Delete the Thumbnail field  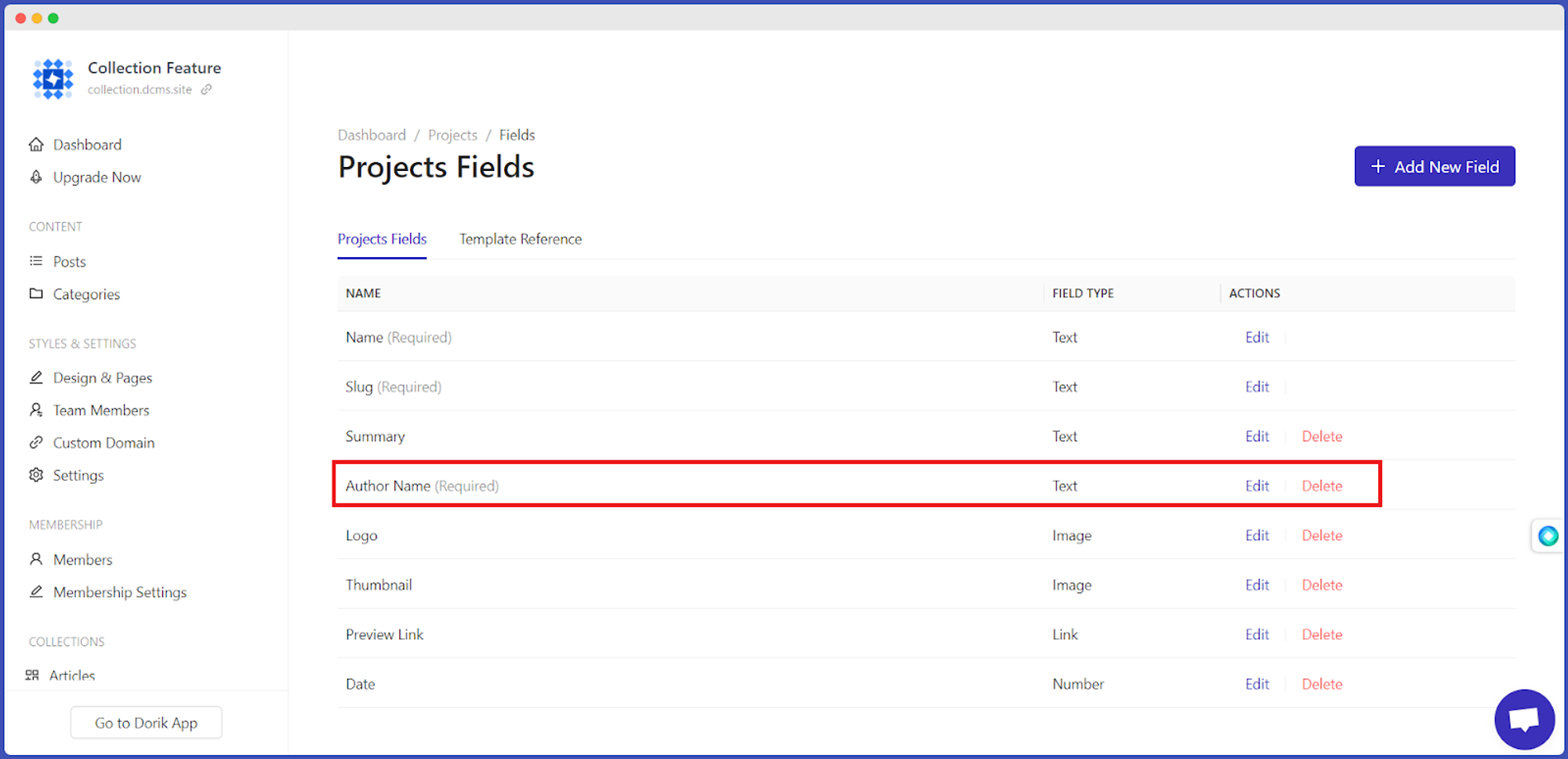(1322, 585)
